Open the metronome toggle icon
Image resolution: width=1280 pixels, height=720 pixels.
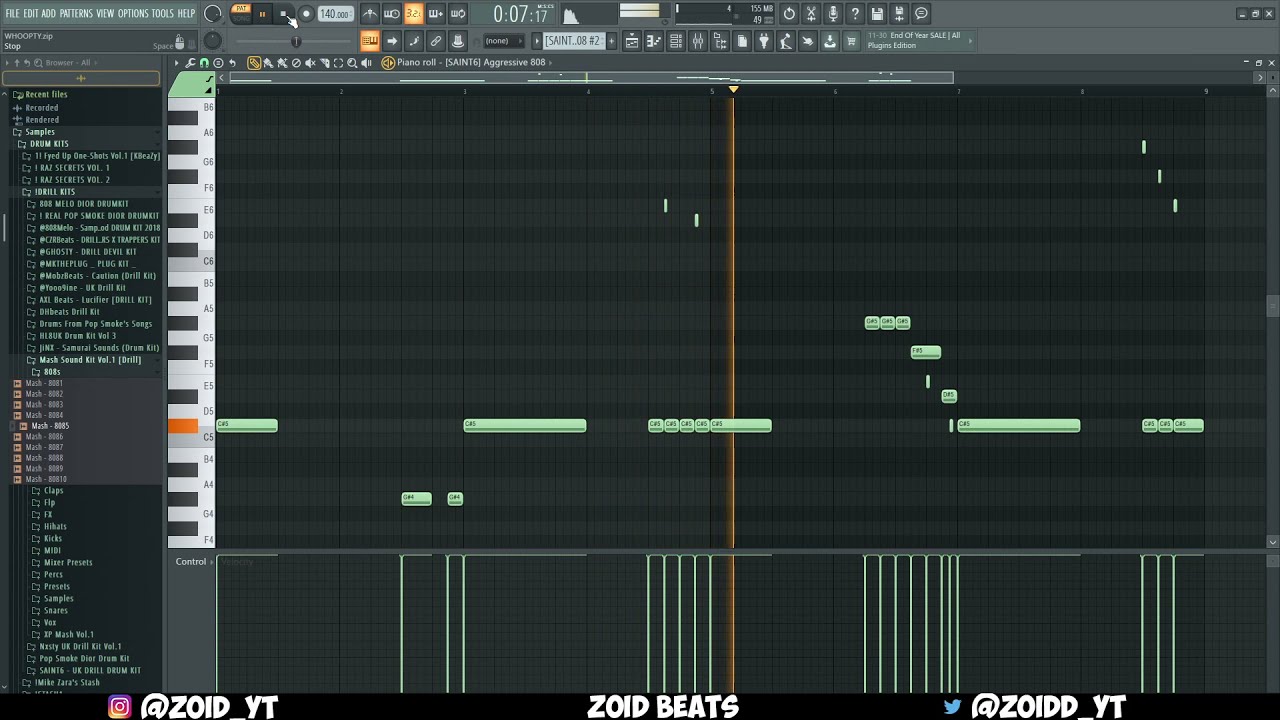tap(370, 14)
